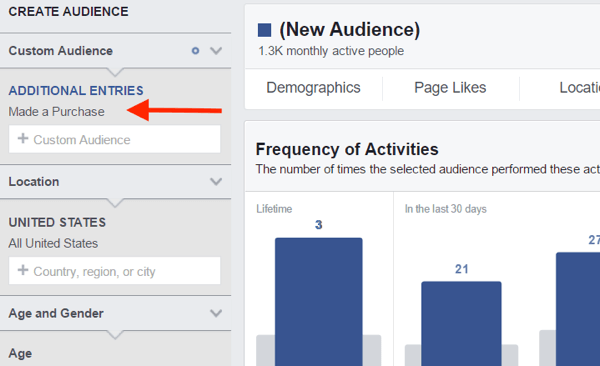This screenshot has height=366, width=600.
Task: Click the Age label in sidebar
Action: tap(20, 353)
